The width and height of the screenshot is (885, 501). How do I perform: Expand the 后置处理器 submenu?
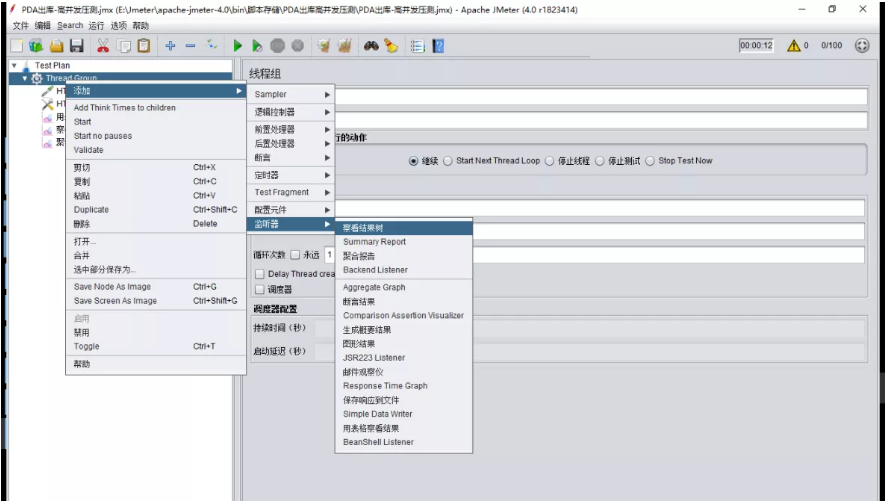point(291,143)
